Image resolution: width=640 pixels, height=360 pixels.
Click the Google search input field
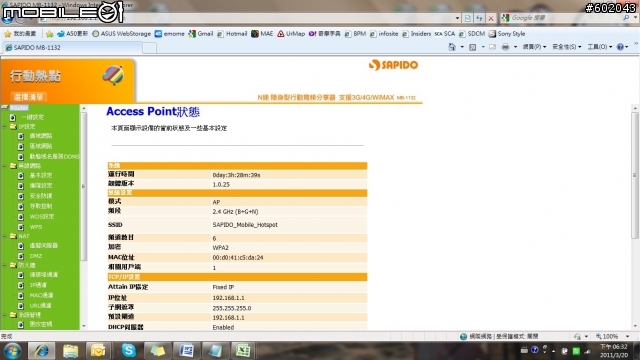565,18
